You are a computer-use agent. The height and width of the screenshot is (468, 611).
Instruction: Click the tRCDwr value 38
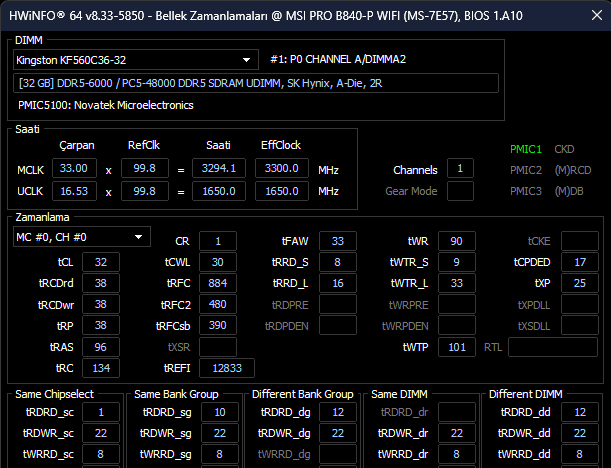coord(101,304)
